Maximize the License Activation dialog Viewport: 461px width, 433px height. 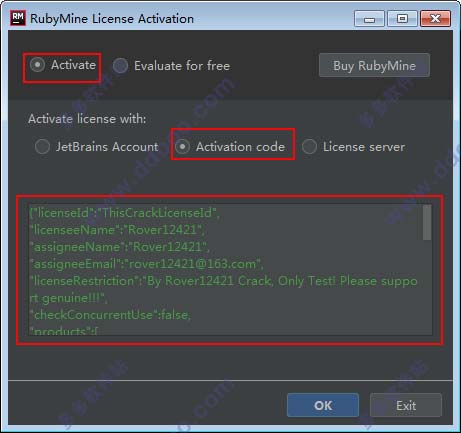pyautogui.click(x=402, y=19)
